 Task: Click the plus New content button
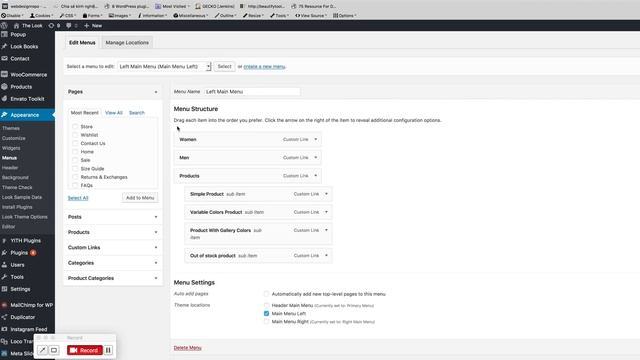click(93, 25)
